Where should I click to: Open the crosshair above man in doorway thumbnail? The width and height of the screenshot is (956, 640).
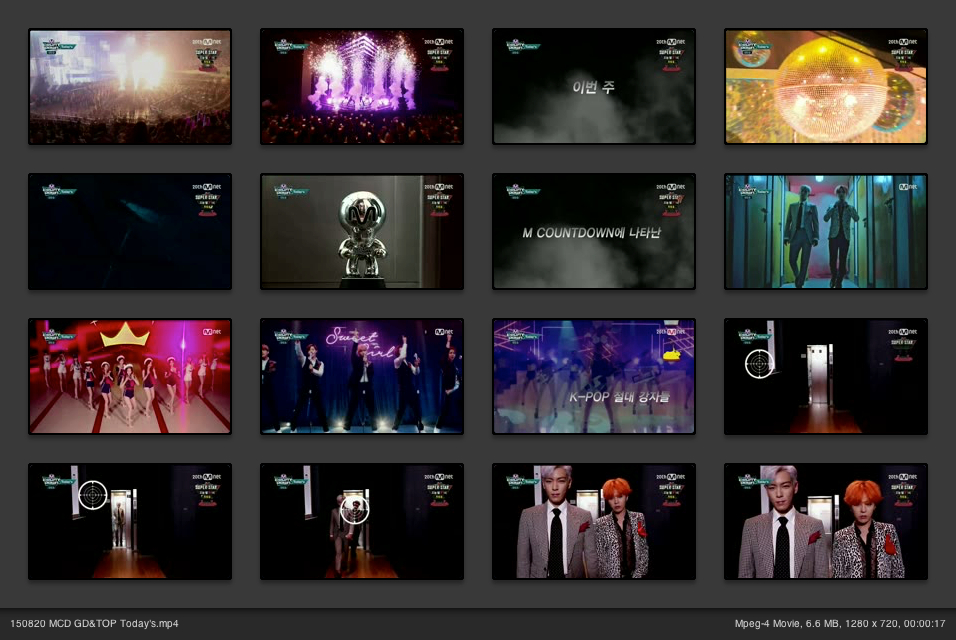pos(130,522)
